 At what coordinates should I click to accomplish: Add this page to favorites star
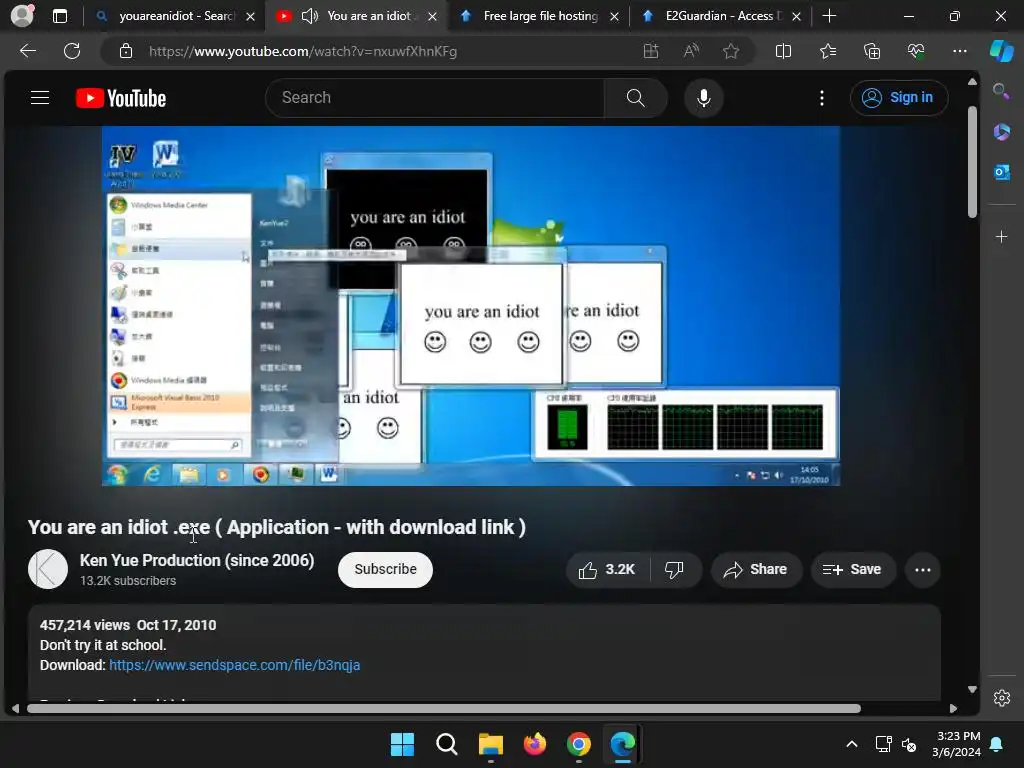click(x=731, y=51)
